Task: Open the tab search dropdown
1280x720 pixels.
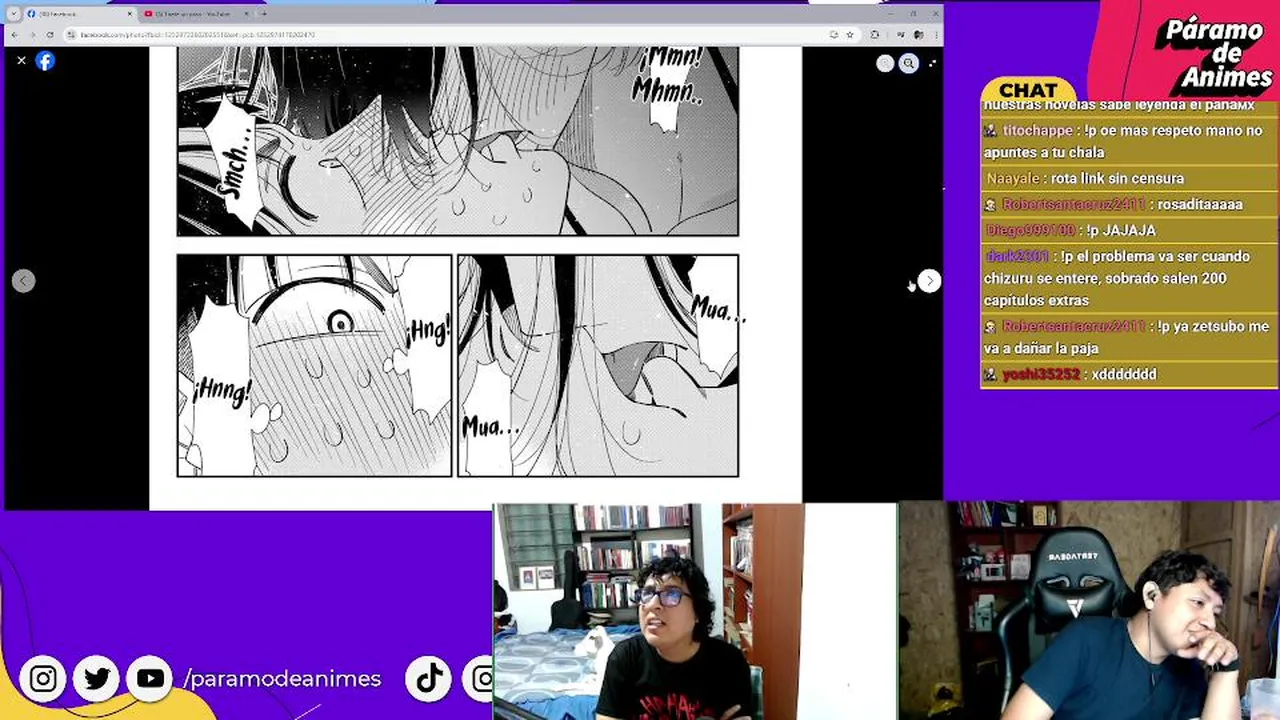Action: 13,14
